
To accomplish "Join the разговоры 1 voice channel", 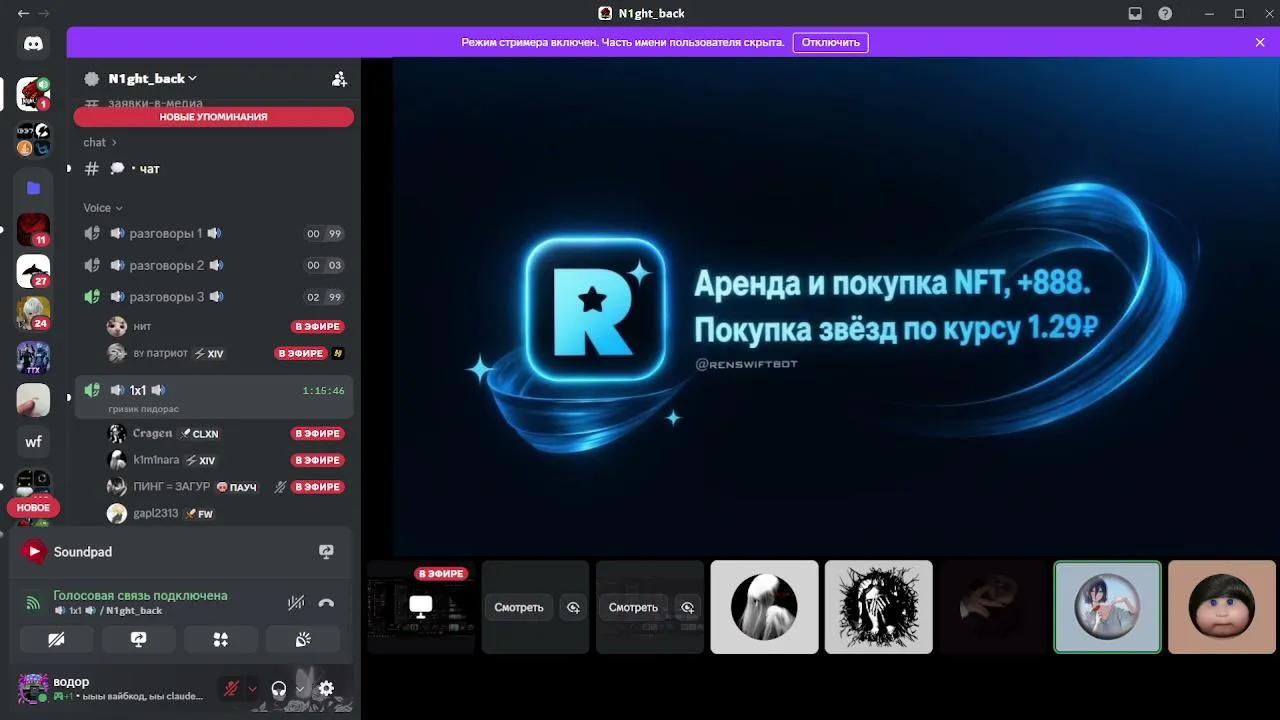I will pos(214,233).
